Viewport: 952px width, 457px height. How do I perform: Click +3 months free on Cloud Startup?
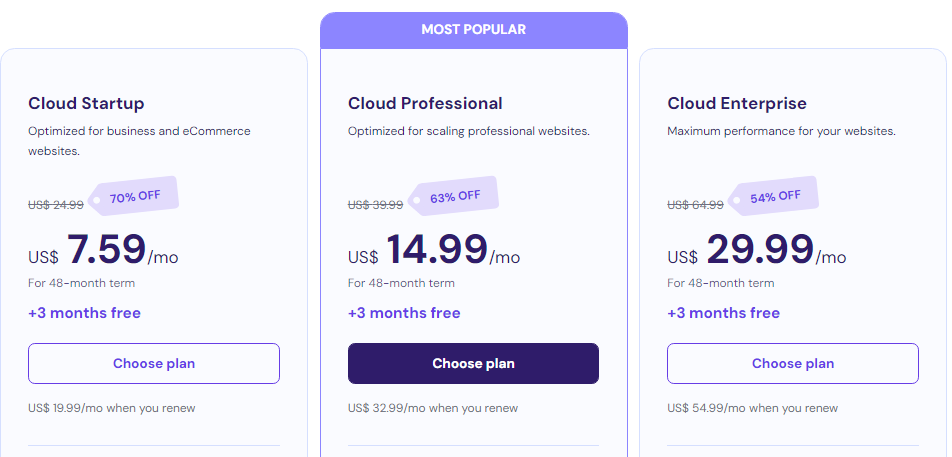pos(84,313)
